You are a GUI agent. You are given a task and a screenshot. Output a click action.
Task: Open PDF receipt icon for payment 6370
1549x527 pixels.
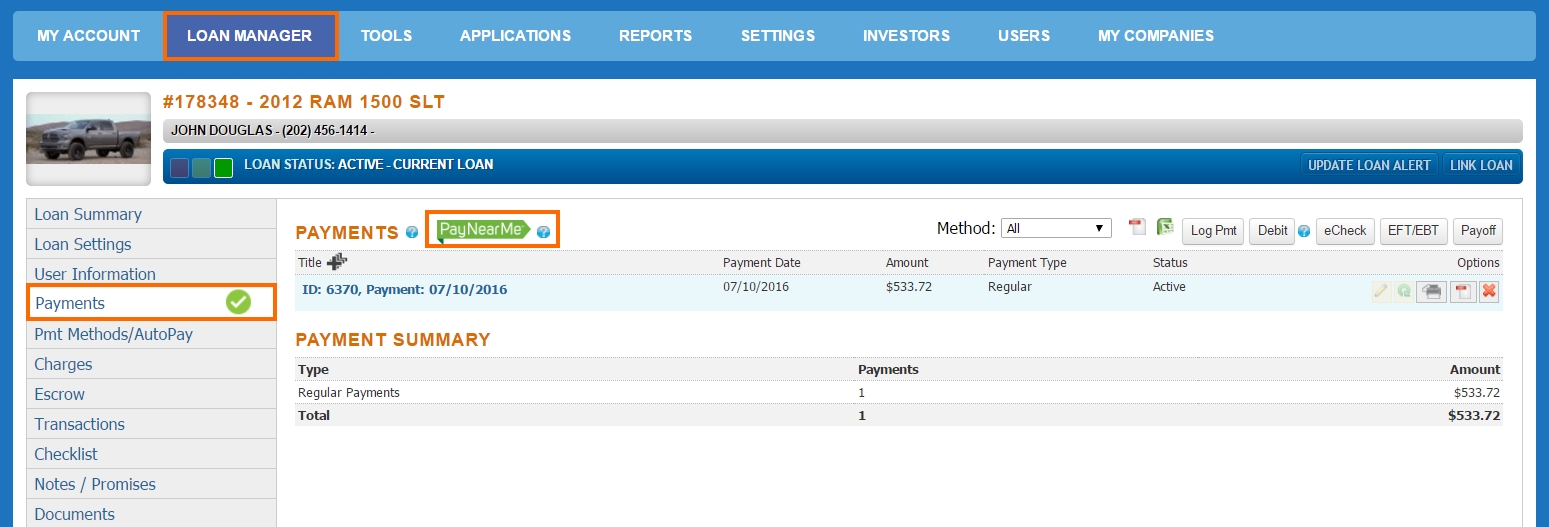pyautogui.click(x=1461, y=291)
